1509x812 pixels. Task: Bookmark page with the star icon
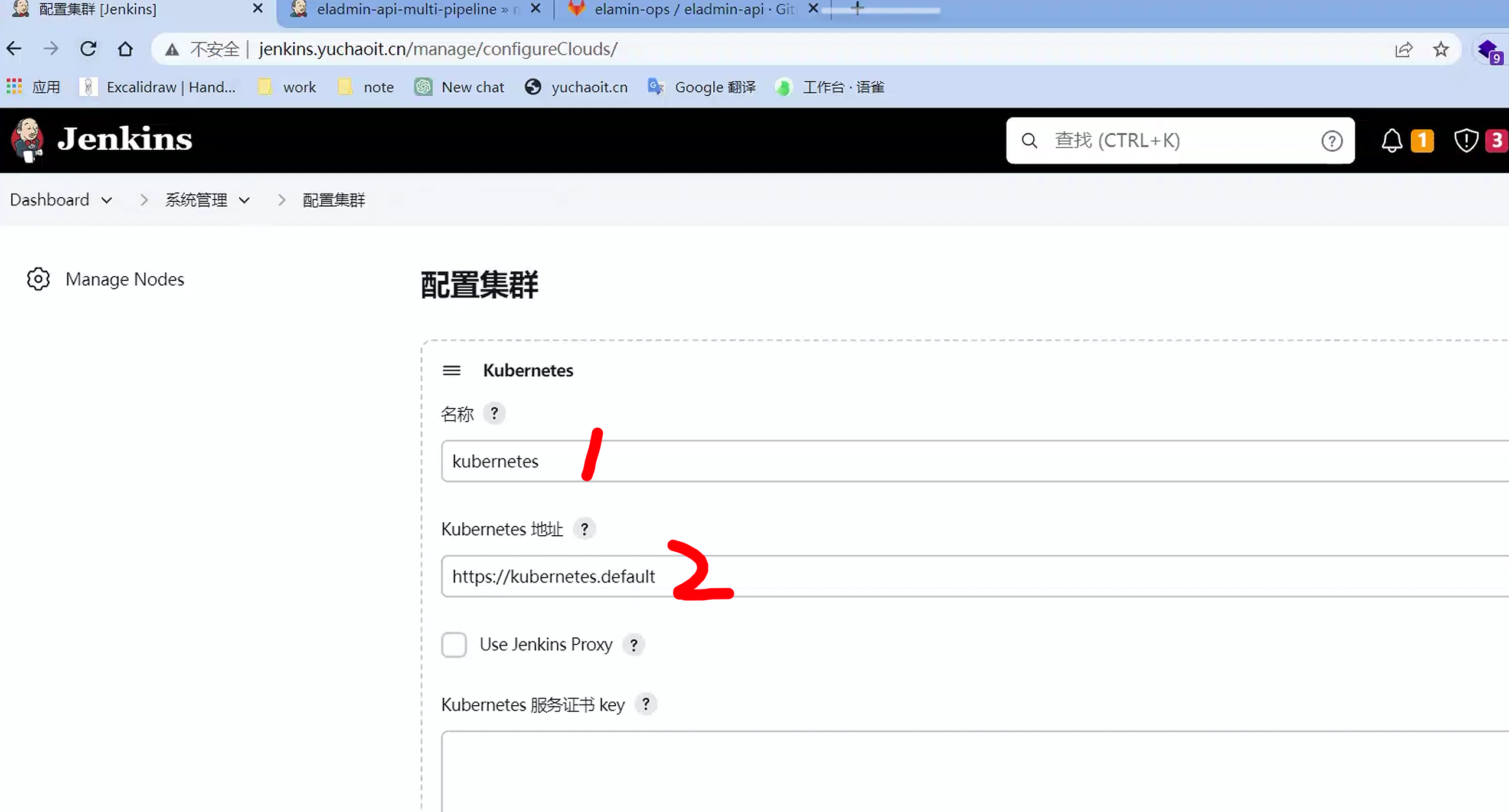(x=1441, y=50)
